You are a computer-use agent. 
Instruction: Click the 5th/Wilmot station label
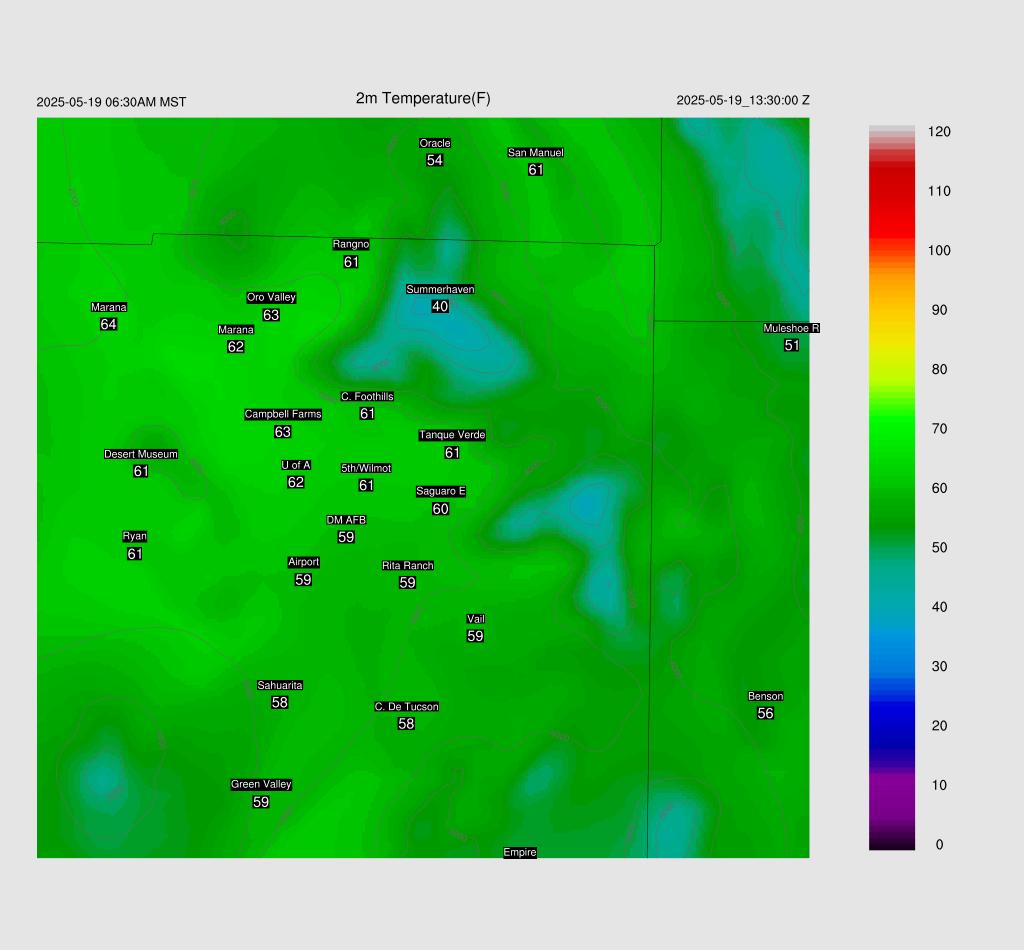point(366,468)
